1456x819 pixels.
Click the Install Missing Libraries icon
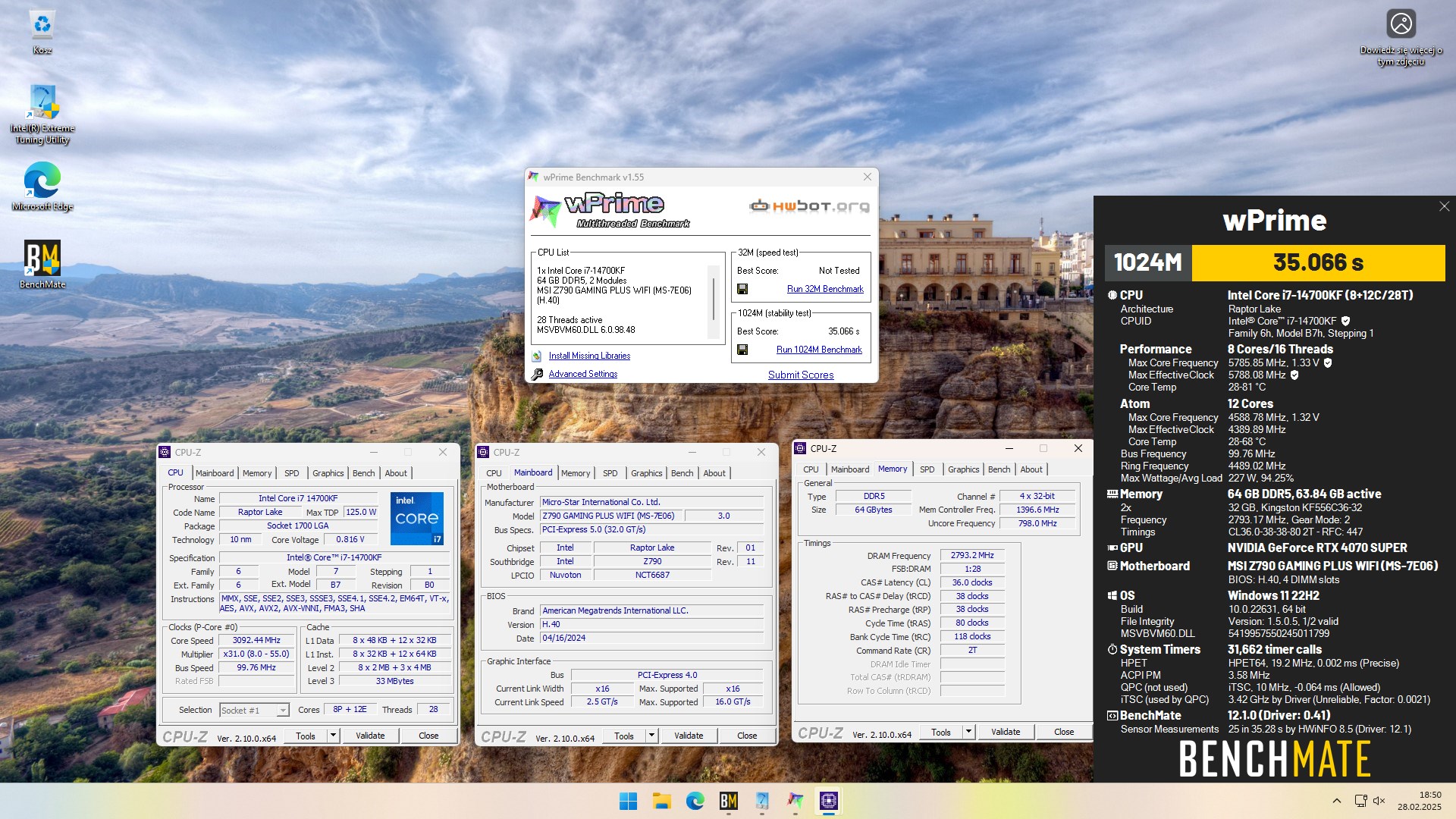[x=537, y=356]
